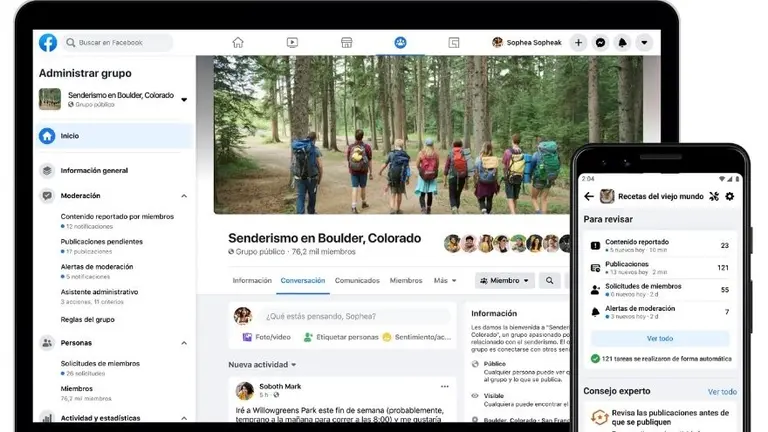This screenshot has width=768, height=432.
Task: Select Inicio in the sidebar
Action: tap(115, 136)
